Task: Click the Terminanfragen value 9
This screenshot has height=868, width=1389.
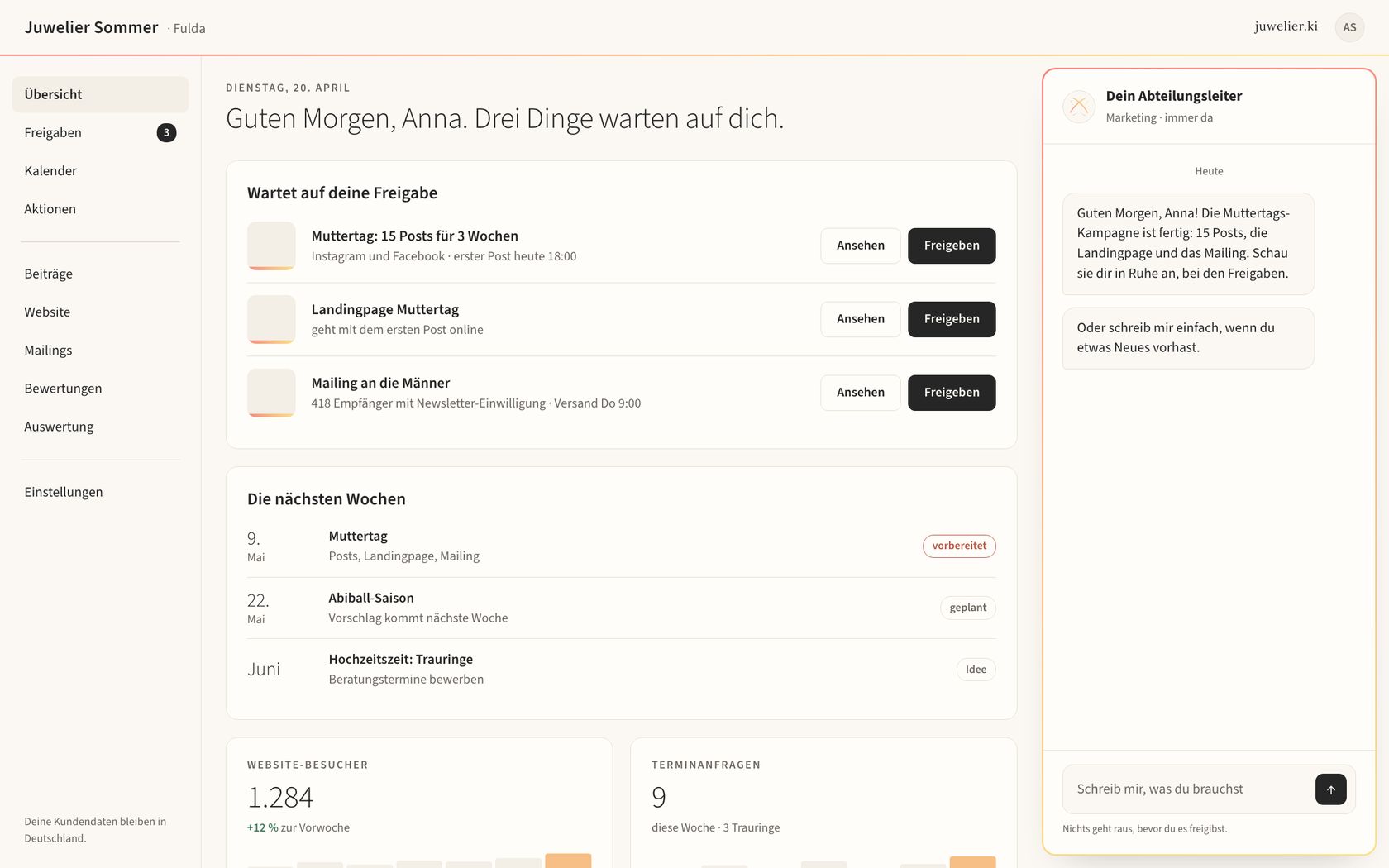Action: [x=659, y=798]
